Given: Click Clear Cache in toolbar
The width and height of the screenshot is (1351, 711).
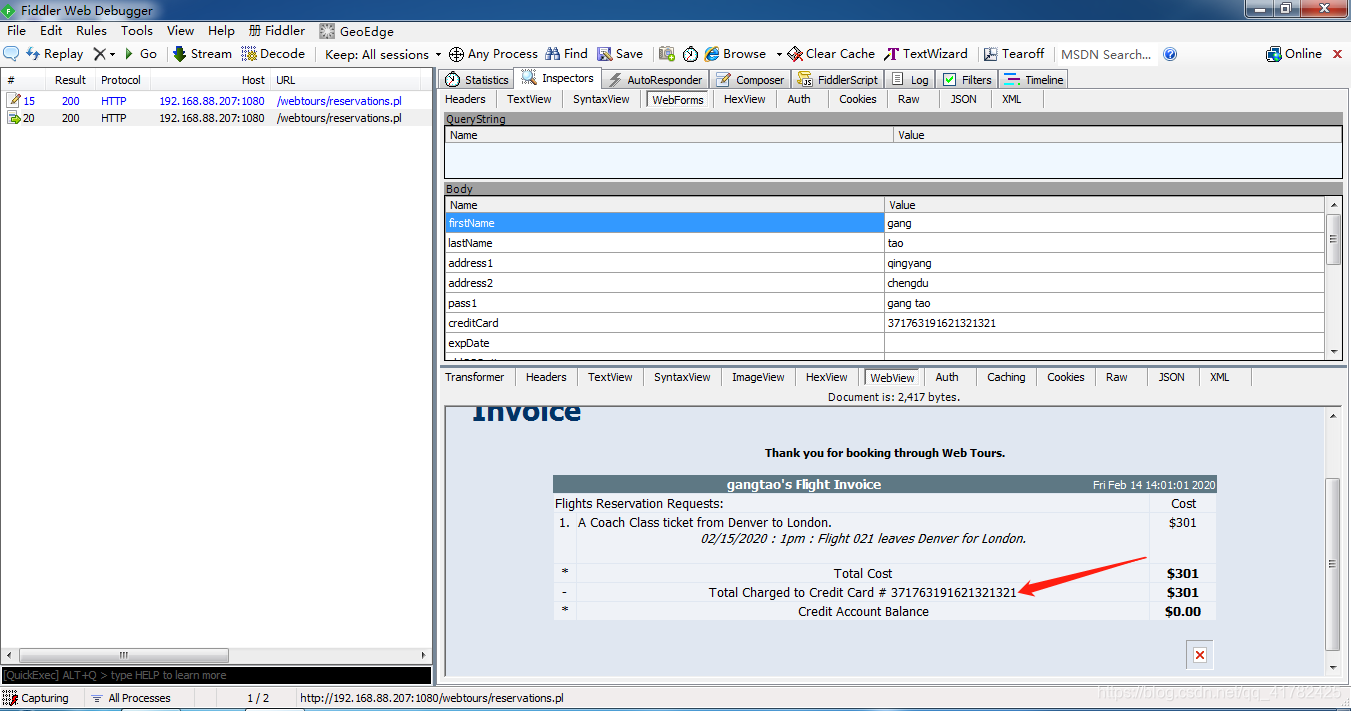Looking at the screenshot, I should click(831, 54).
